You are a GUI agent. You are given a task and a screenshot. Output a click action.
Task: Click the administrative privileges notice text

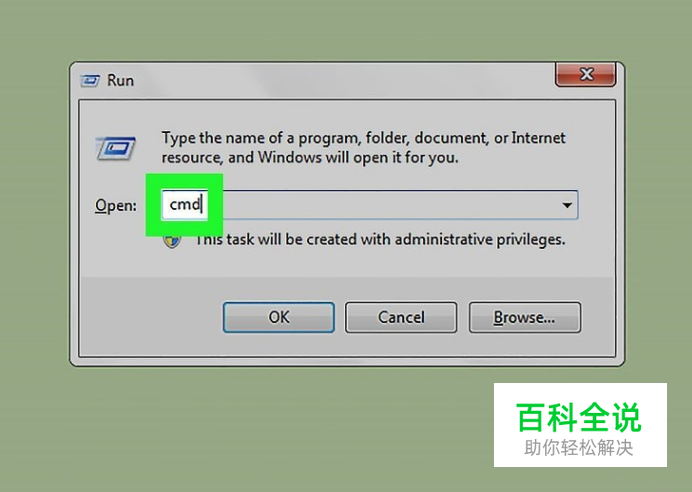coord(380,240)
